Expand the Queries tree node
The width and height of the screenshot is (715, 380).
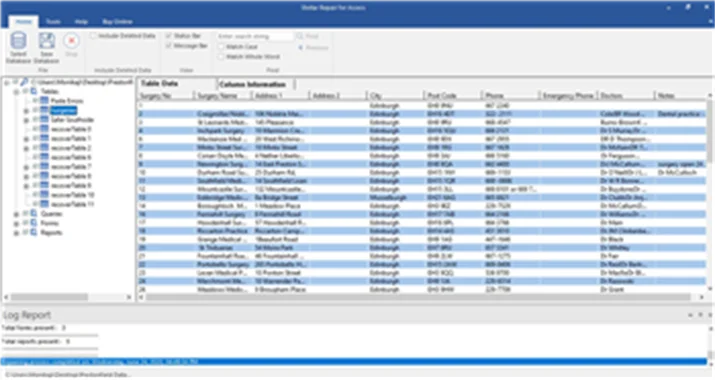click(16, 214)
